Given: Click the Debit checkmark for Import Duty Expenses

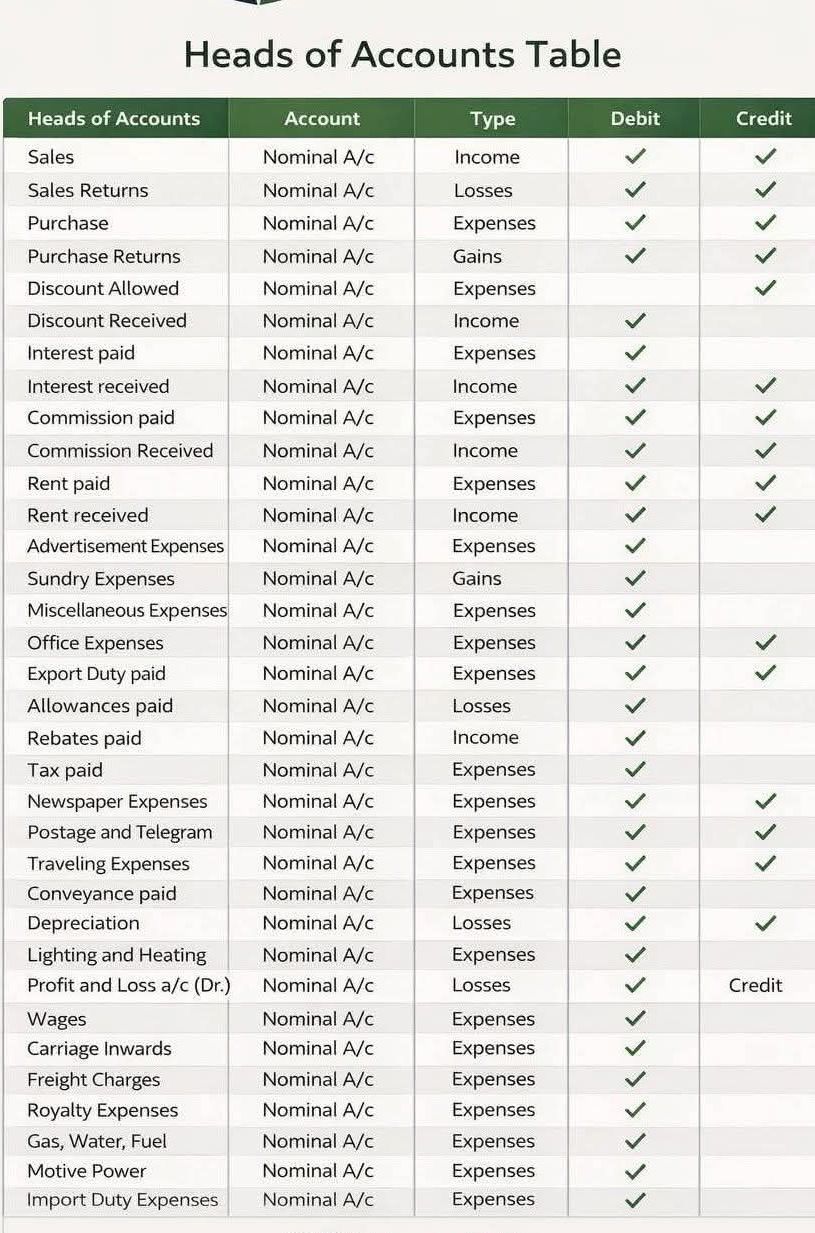Looking at the screenshot, I should point(635,1199).
